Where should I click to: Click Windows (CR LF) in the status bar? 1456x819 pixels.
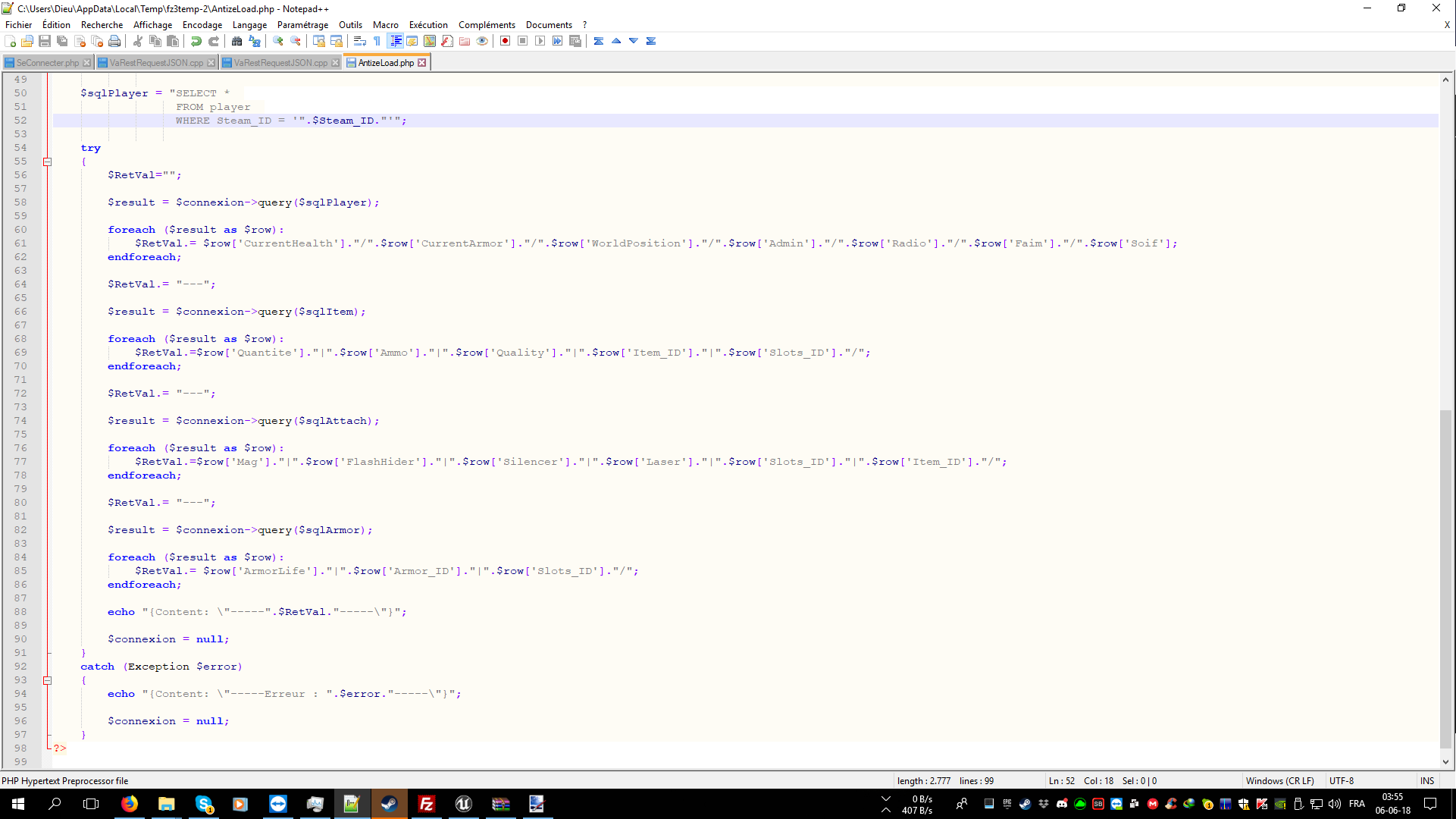1281,780
